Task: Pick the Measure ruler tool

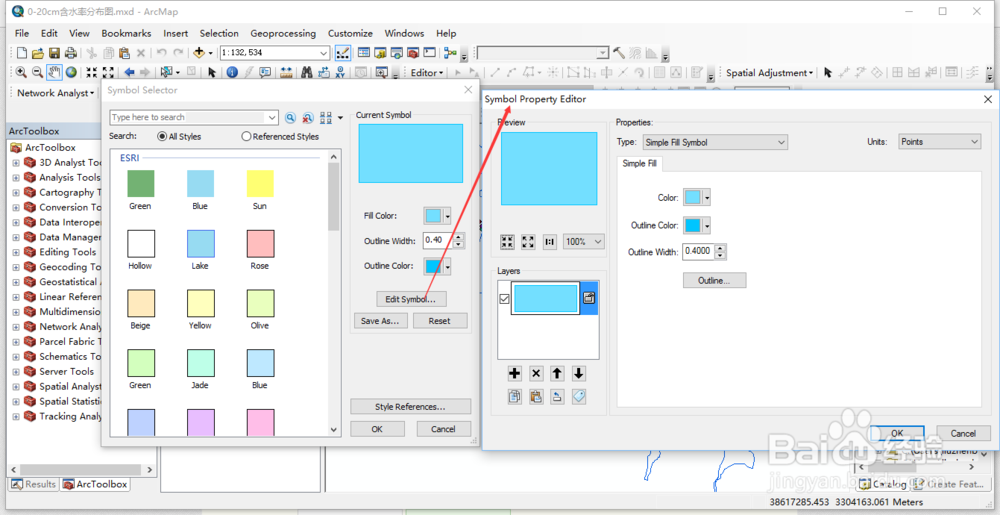Action: [x=286, y=72]
